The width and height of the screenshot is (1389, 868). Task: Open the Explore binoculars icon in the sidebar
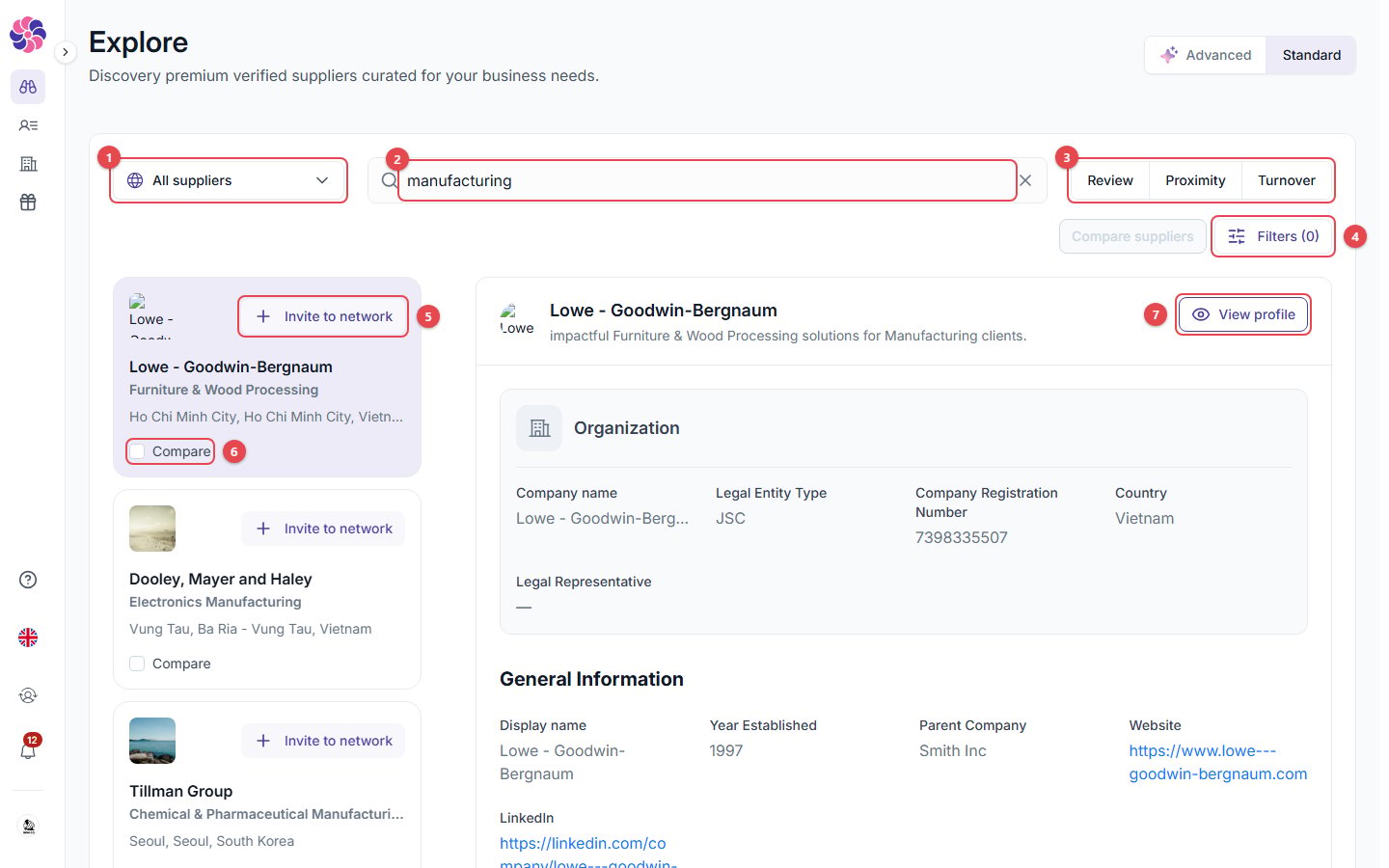[28, 87]
